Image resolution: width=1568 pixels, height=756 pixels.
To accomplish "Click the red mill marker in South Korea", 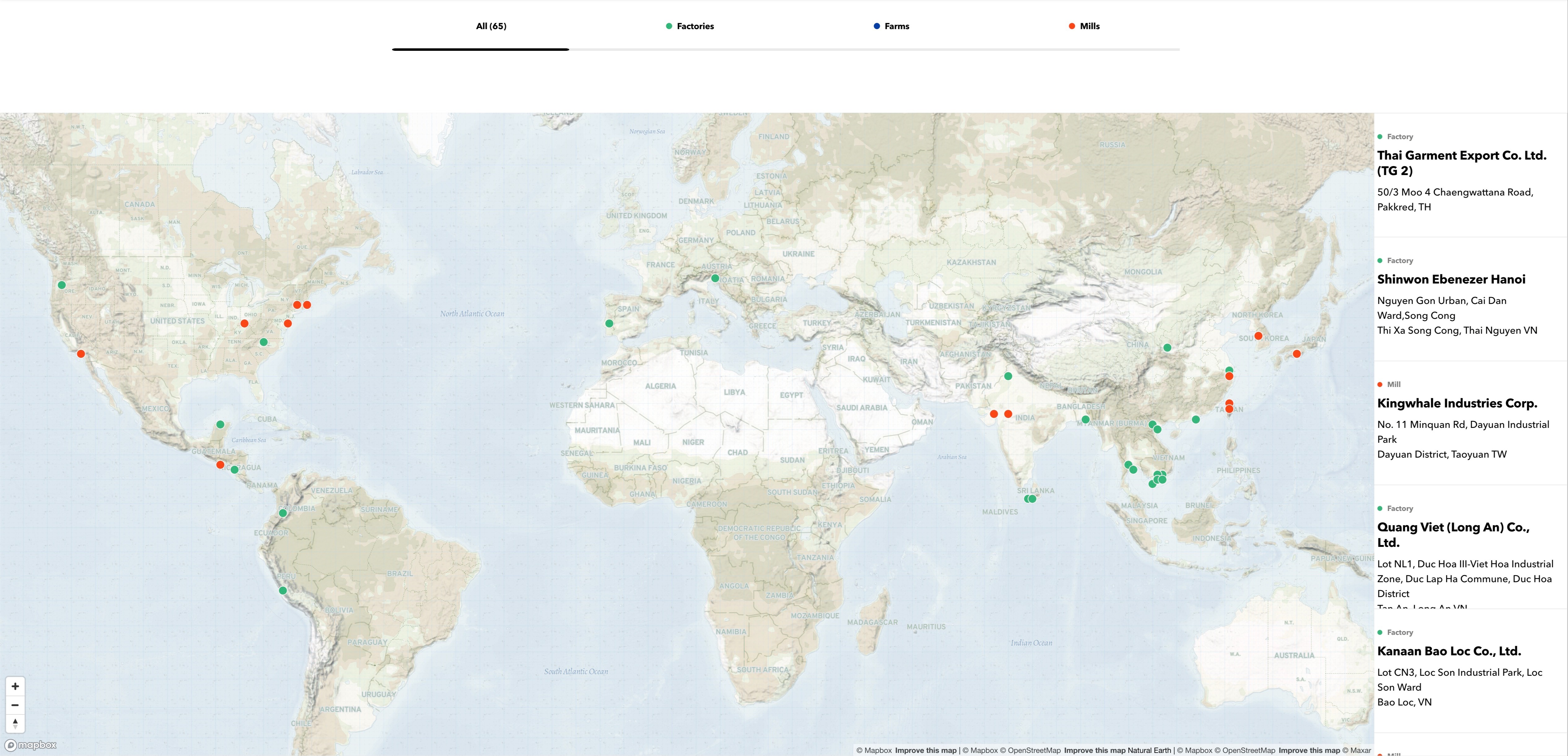I will [x=1258, y=336].
